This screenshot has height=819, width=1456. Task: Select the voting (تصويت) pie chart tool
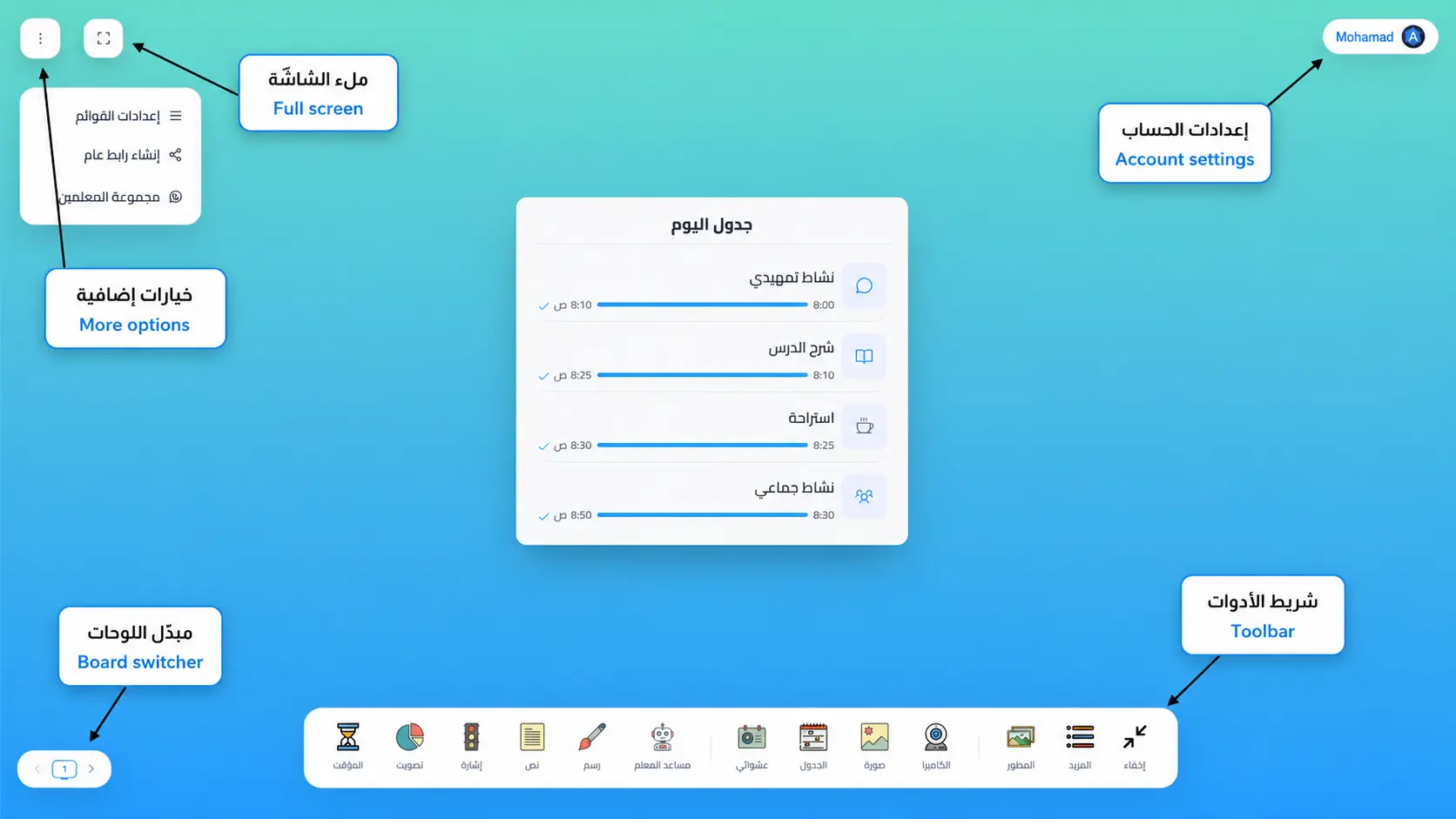[409, 747]
